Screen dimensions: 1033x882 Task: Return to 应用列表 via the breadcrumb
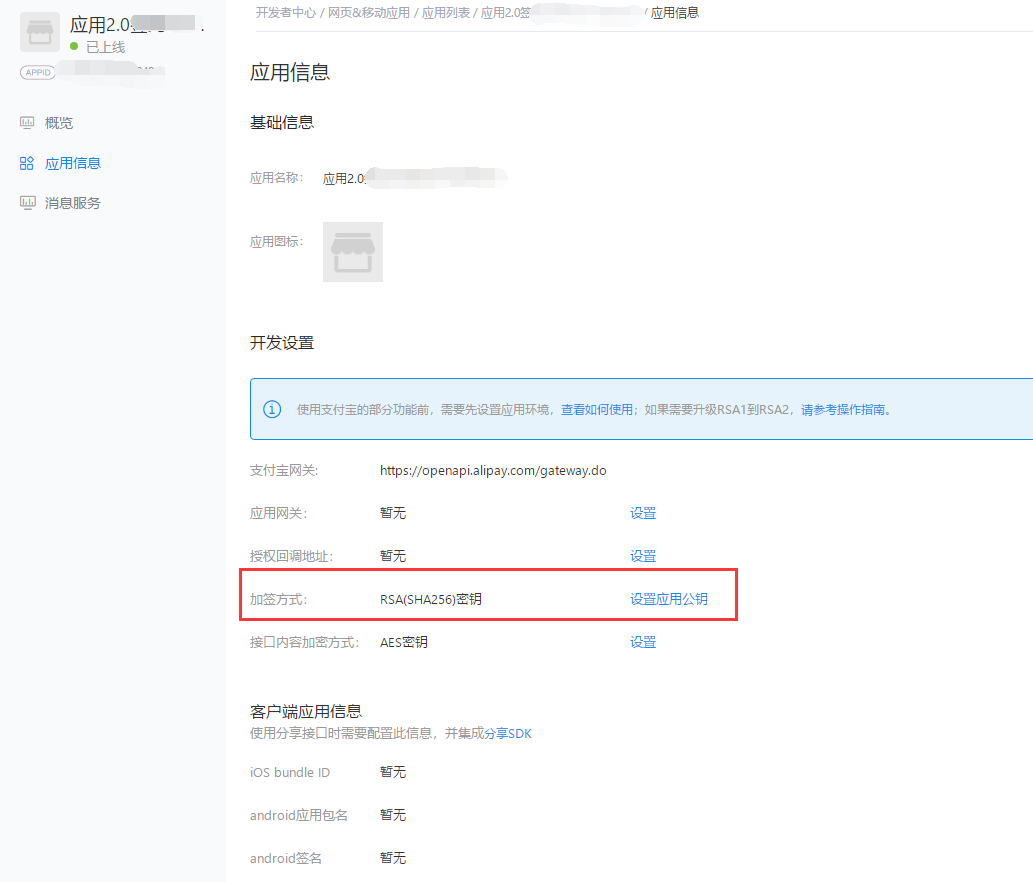(x=446, y=13)
